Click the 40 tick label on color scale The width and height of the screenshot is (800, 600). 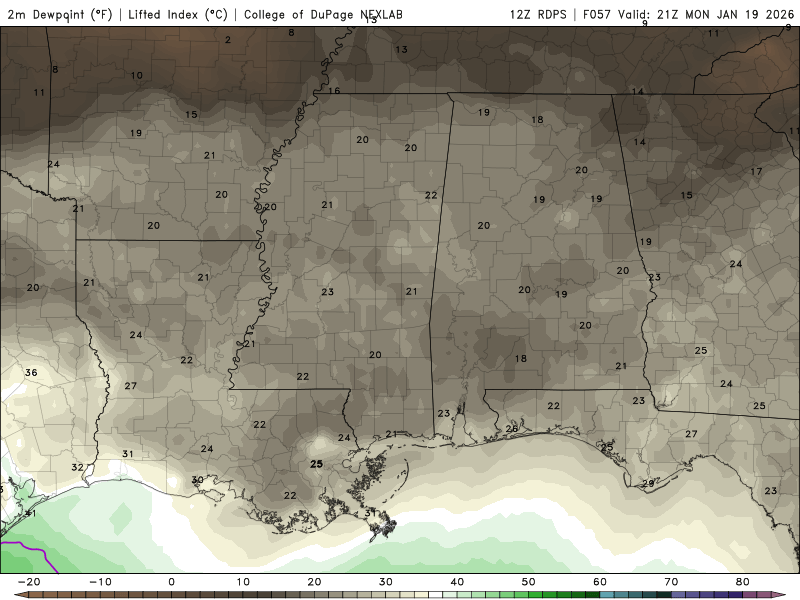(457, 582)
